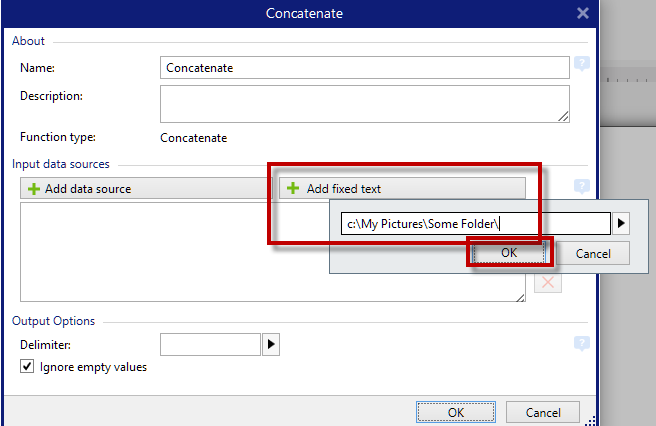
Task: Click the red X delete data source icon
Action: click(x=548, y=283)
